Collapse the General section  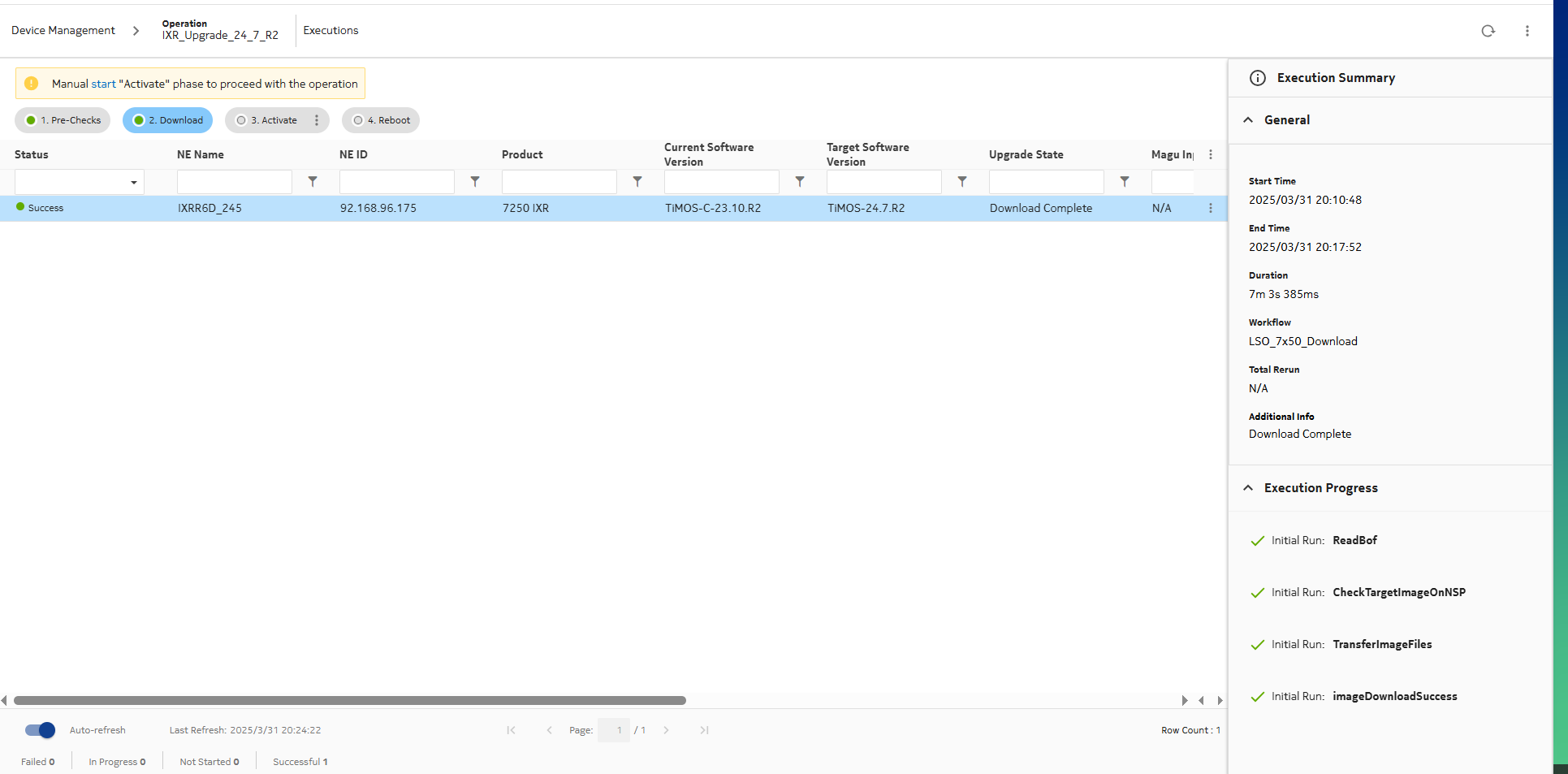click(1248, 120)
